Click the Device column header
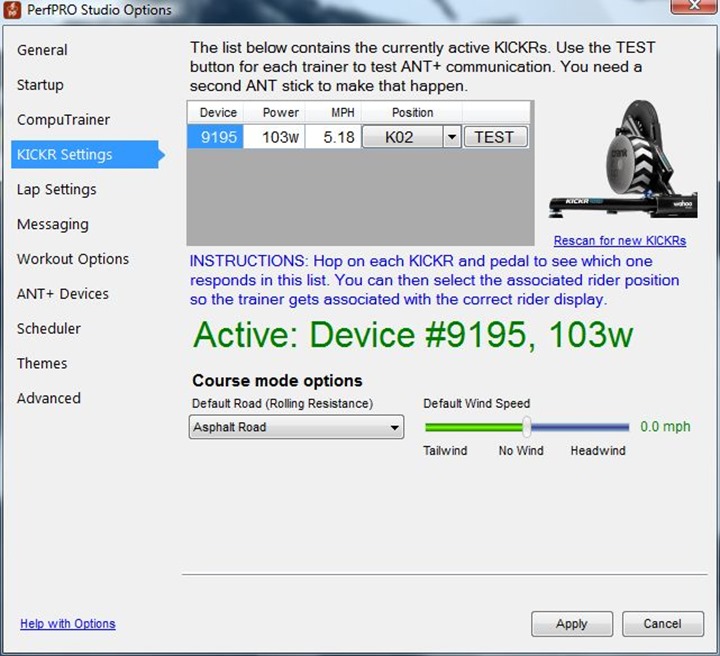Viewport: 720px width, 656px height. pos(215,112)
